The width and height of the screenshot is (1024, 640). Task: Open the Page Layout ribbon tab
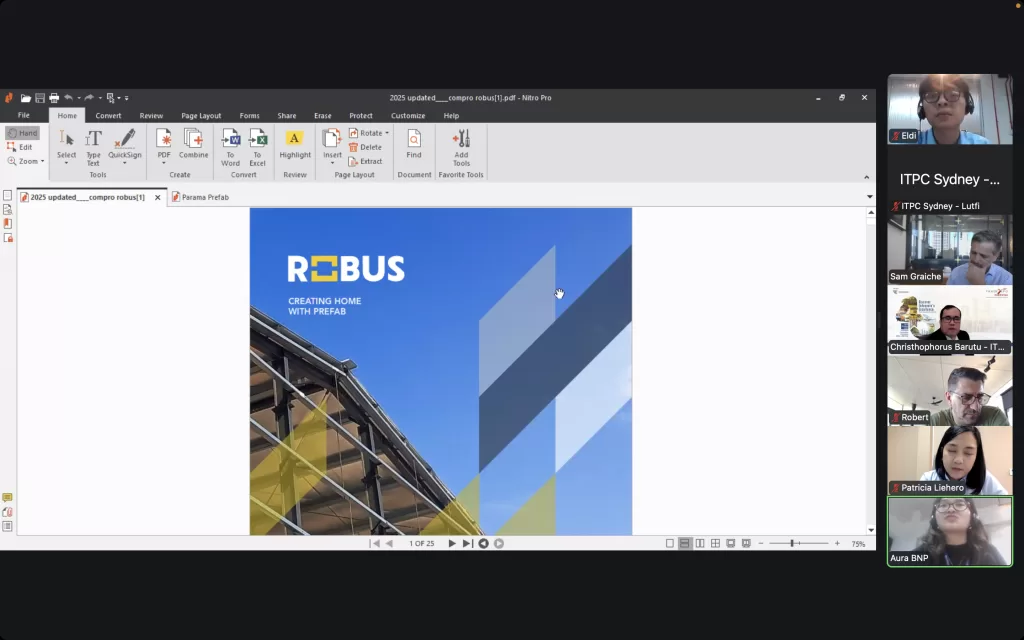point(201,116)
